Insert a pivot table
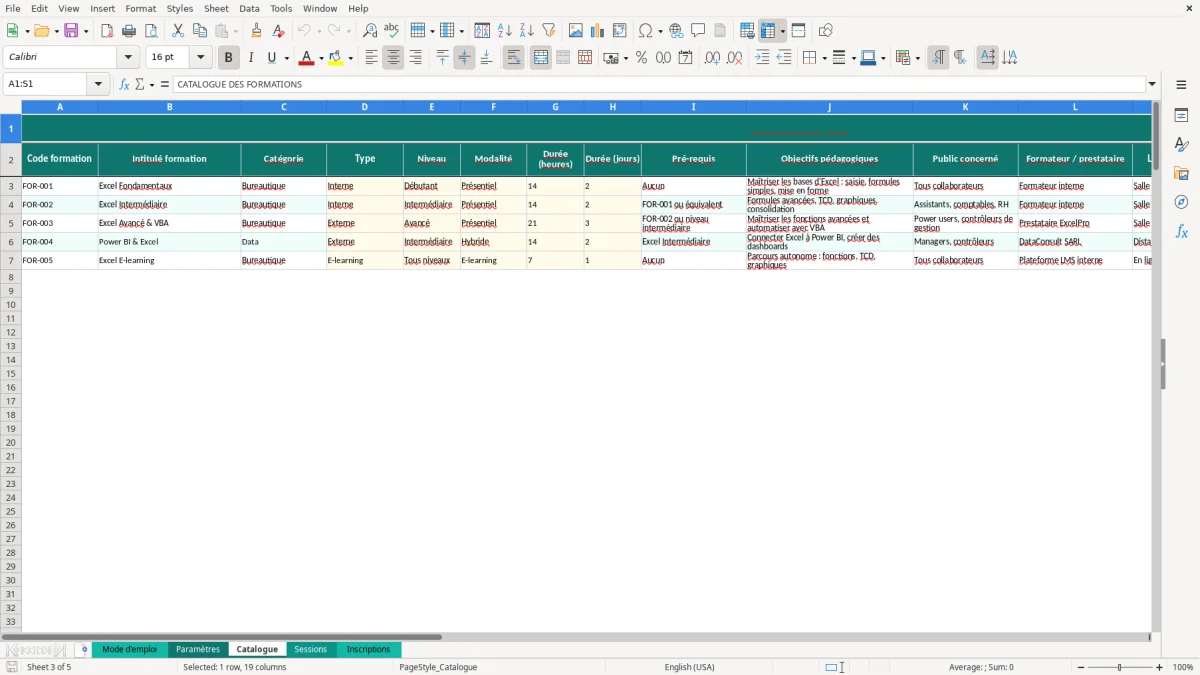The height and width of the screenshot is (675, 1200). (620, 31)
